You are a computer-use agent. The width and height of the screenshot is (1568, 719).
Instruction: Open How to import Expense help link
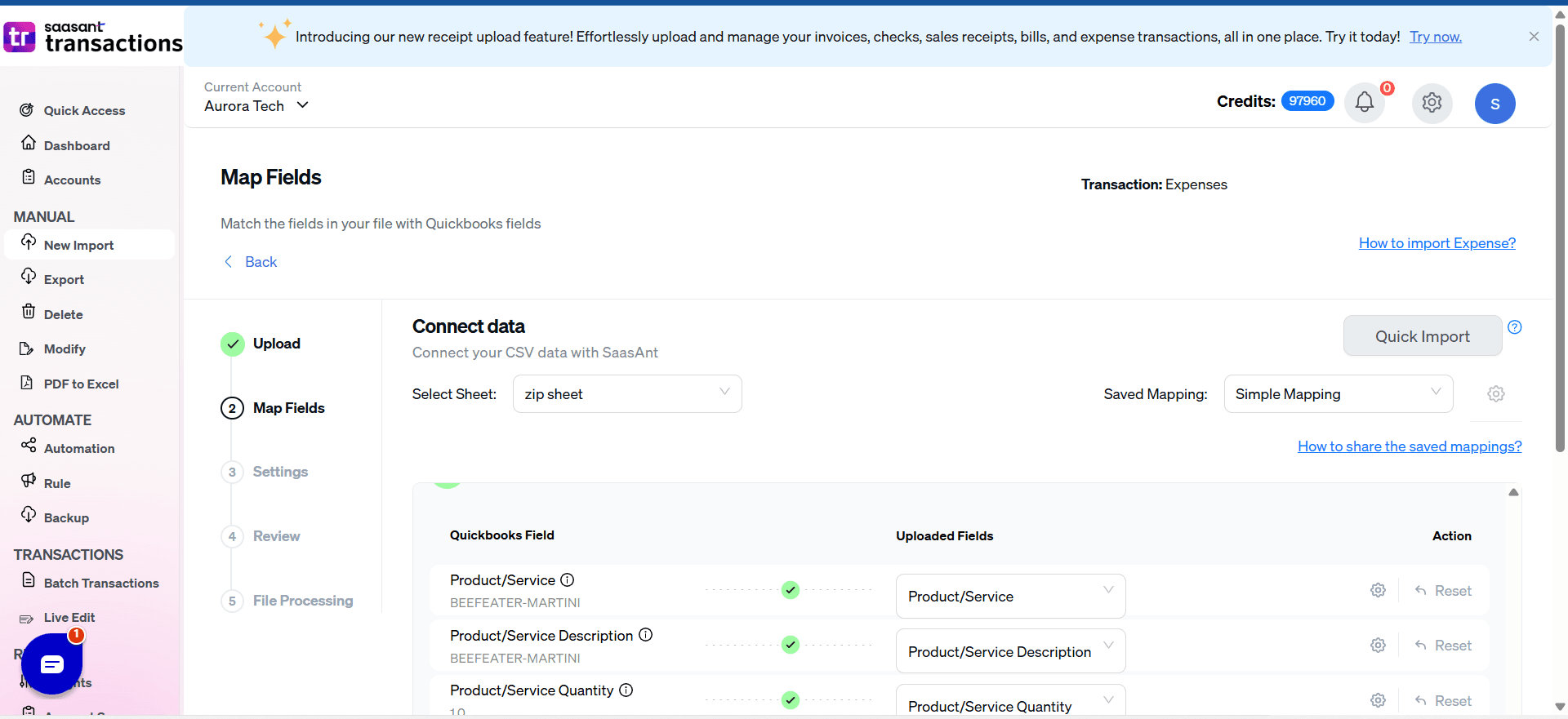(1437, 243)
